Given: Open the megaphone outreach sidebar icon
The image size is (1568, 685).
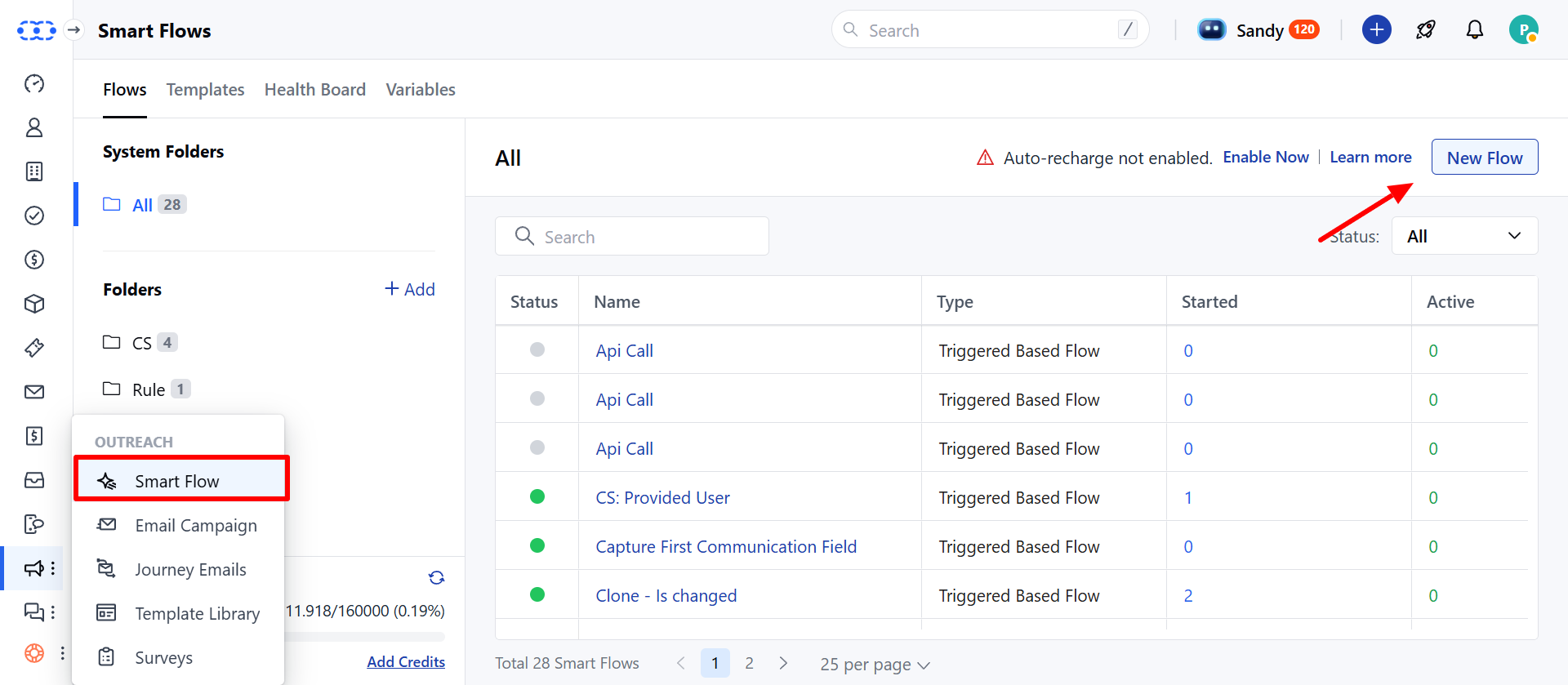Looking at the screenshot, I should click(x=33, y=568).
